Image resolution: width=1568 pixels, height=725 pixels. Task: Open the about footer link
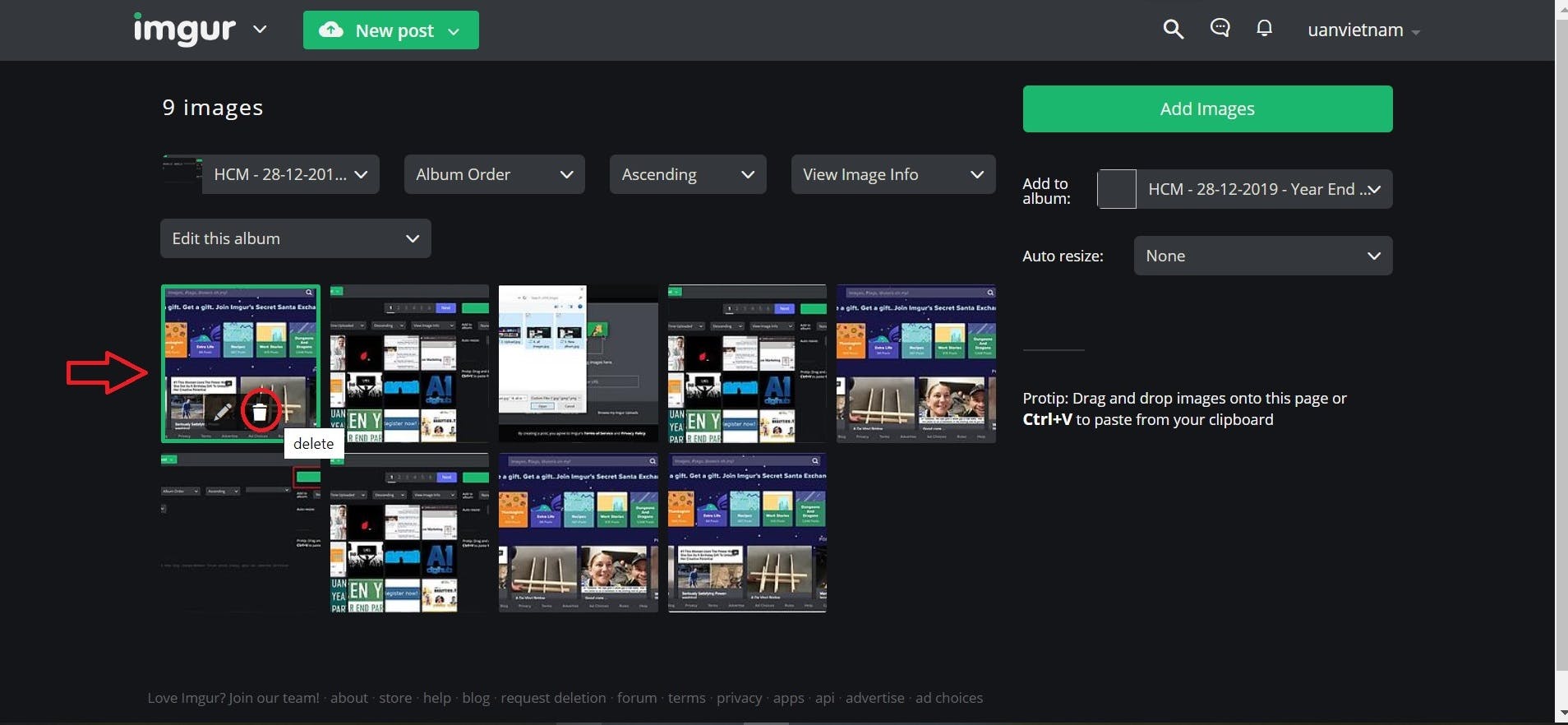tap(349, 698)
